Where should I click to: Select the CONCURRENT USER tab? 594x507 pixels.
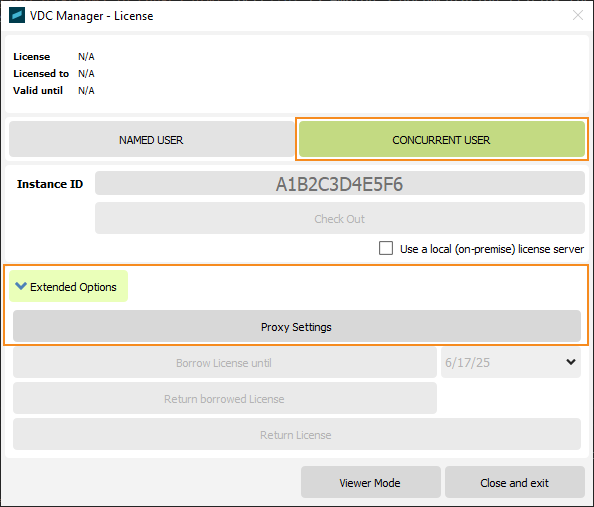click(441, 139)
